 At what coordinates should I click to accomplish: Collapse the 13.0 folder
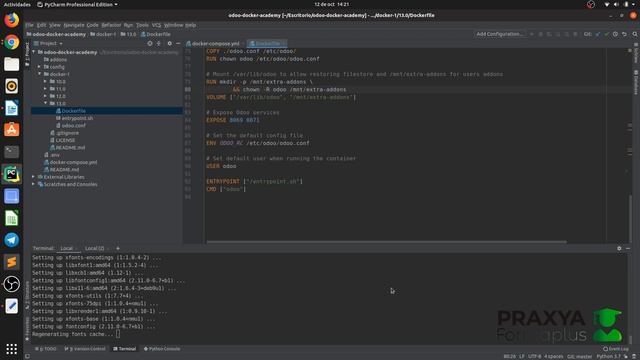tap(45, 104)
